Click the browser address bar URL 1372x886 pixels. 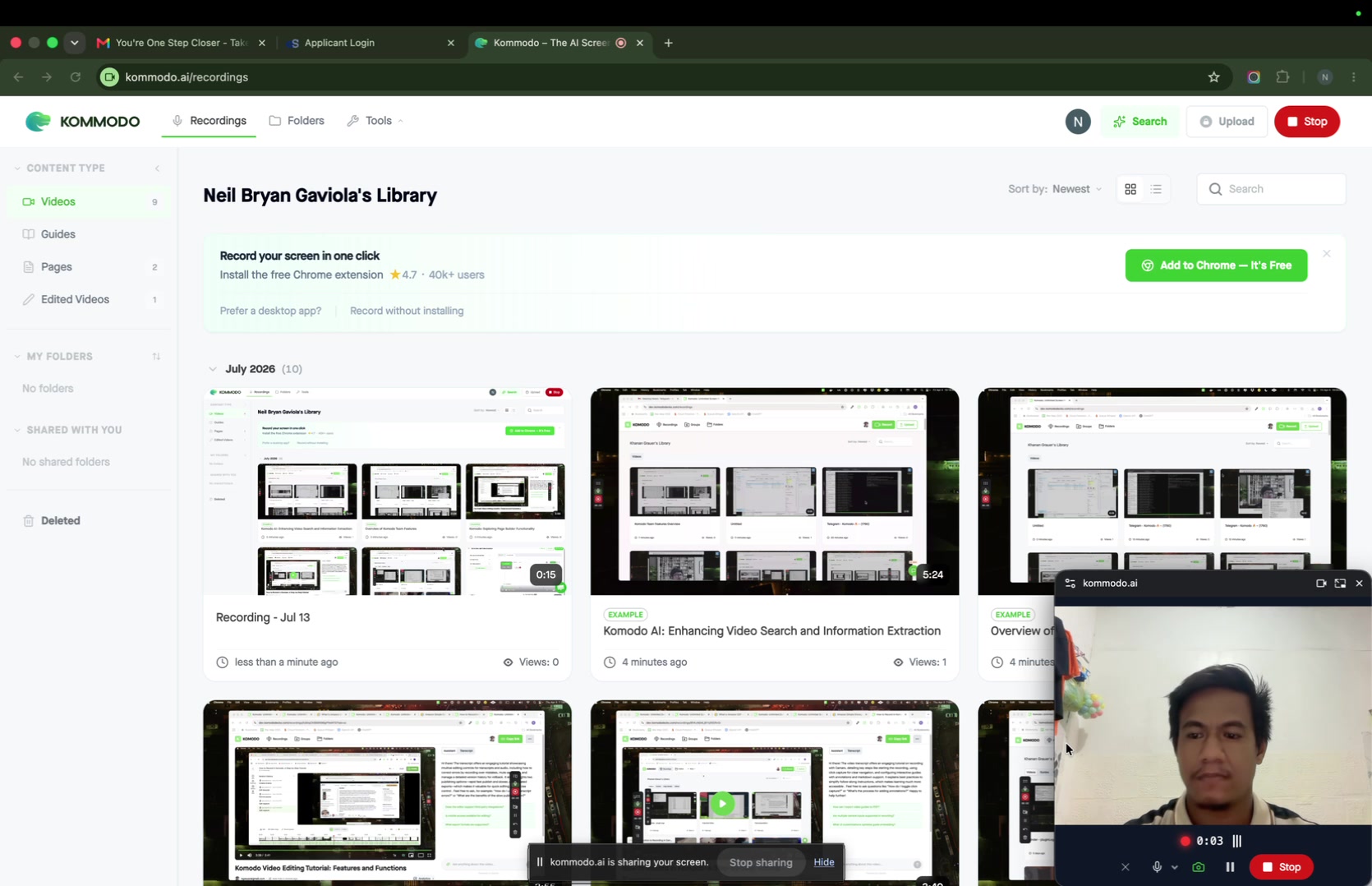point(186,77)
